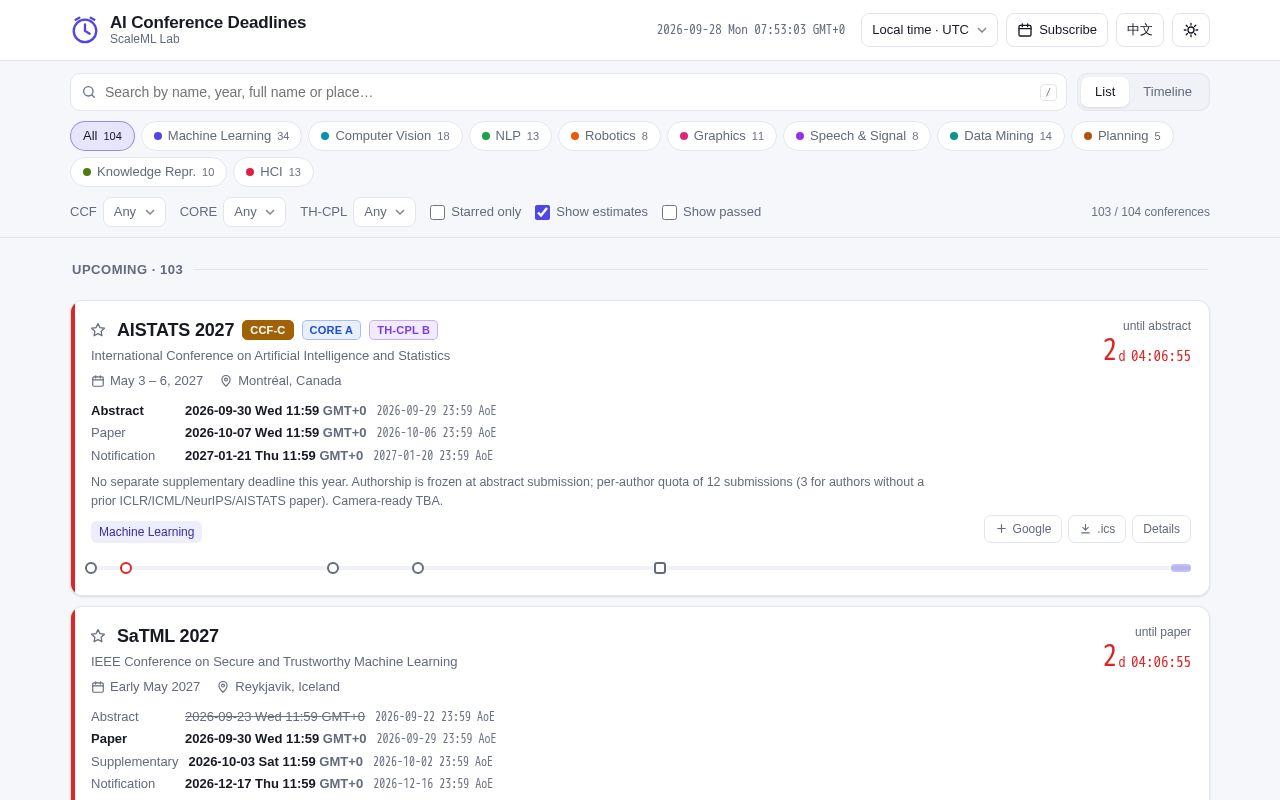
Task: Switch language to 中文
Action: (x=1140, y=30)
